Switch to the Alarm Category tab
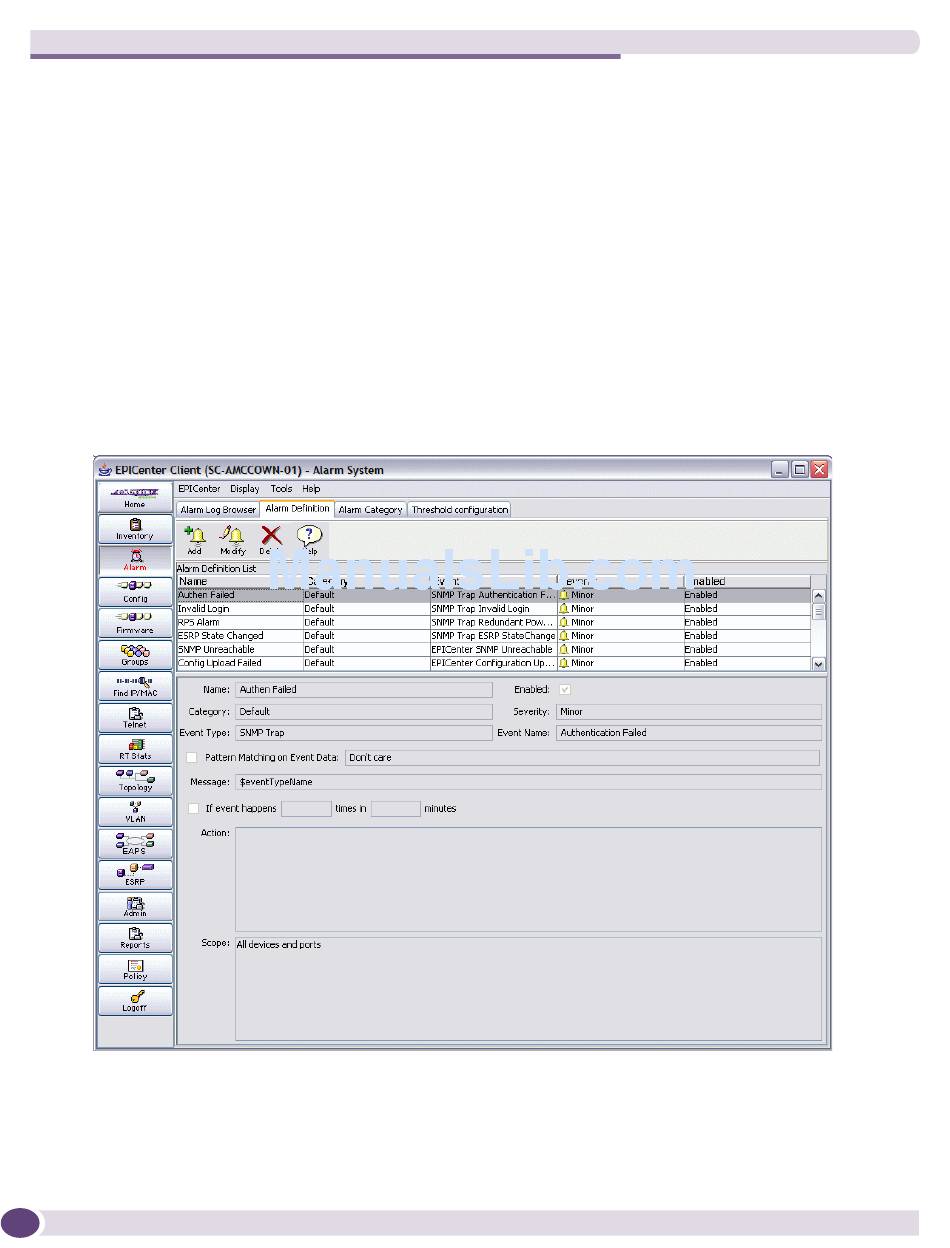This screenshot has height=1248, width=950. pyautogui.click(x=371, y=510)
